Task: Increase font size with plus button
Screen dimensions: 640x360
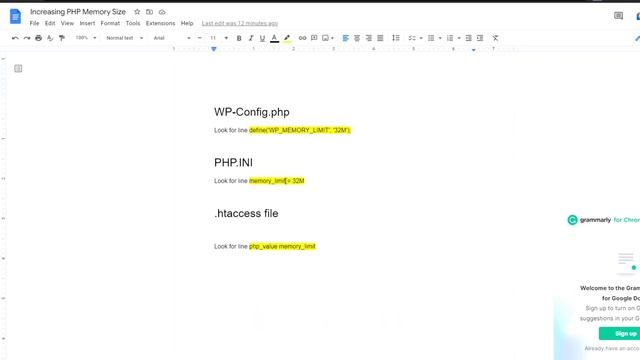Action: [x=226, y=38]
